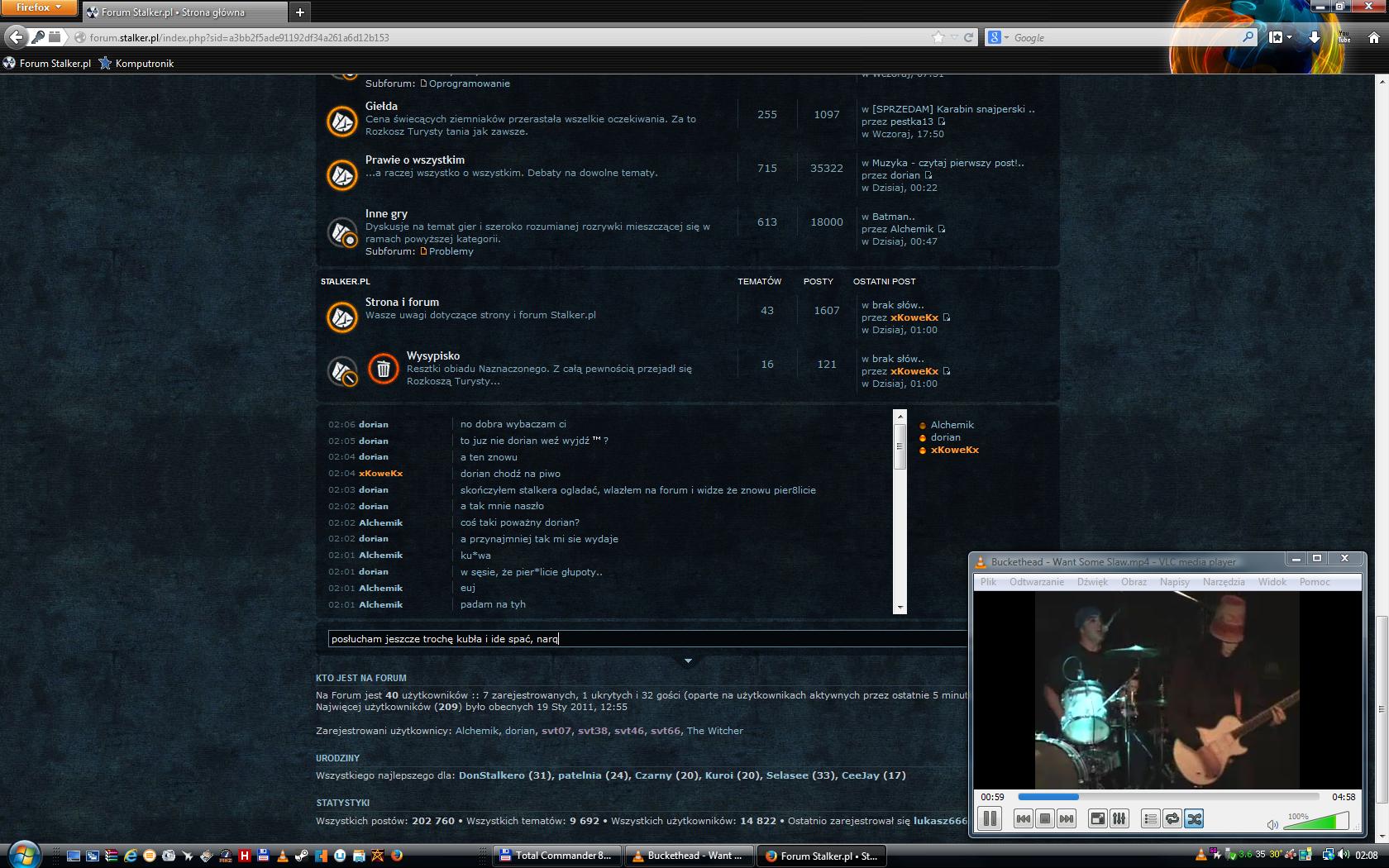Open the YouTube toolbar shortcut
The width and height of the screenshot is (1389, 868).
(1344, 37)
